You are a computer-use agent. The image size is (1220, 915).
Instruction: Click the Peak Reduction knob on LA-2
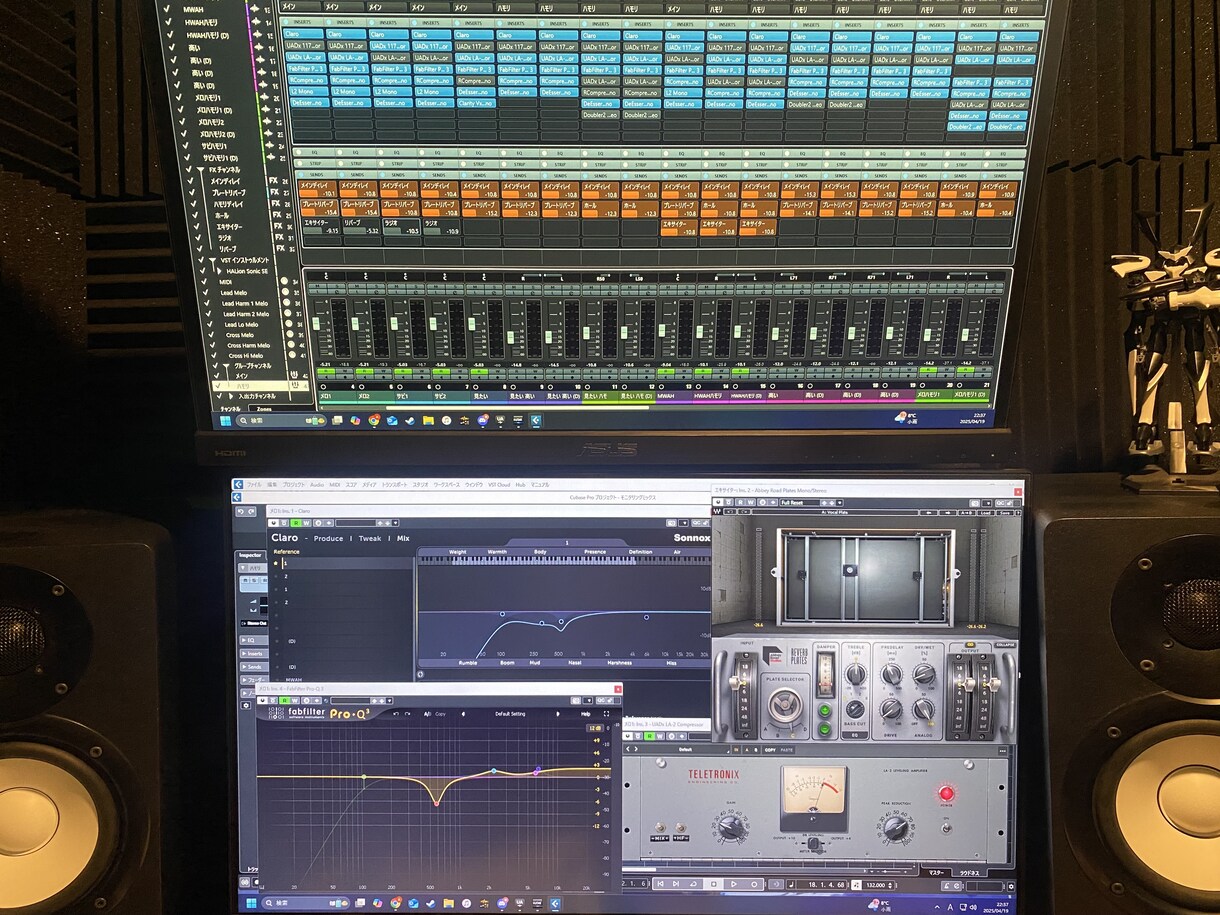point(895,828)
